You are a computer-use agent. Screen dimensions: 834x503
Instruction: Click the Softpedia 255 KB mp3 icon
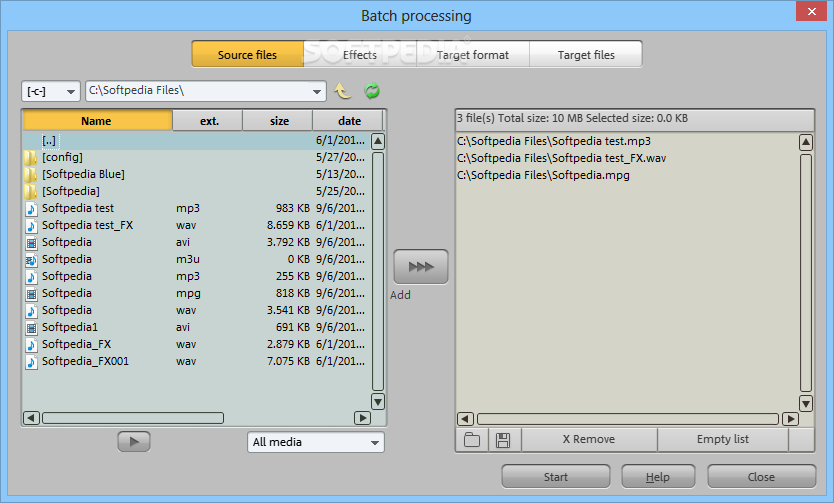31,276
